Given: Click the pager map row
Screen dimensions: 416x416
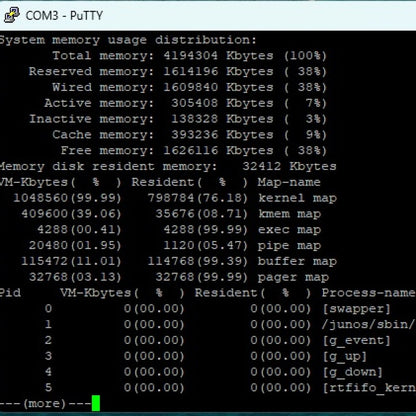Looking at the screenshot, I should click(x=179, y=277).
